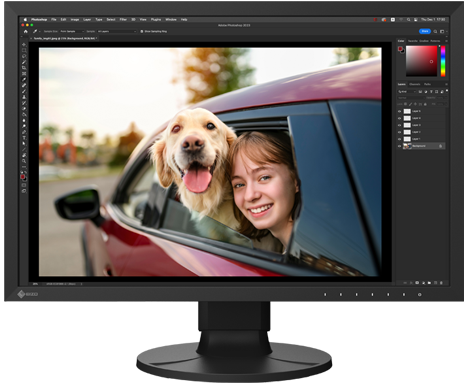Image resolution: width=468 pixels, height=384 pixels.
Task: Open Spotlight search in the menu bar
Action: 408,20
